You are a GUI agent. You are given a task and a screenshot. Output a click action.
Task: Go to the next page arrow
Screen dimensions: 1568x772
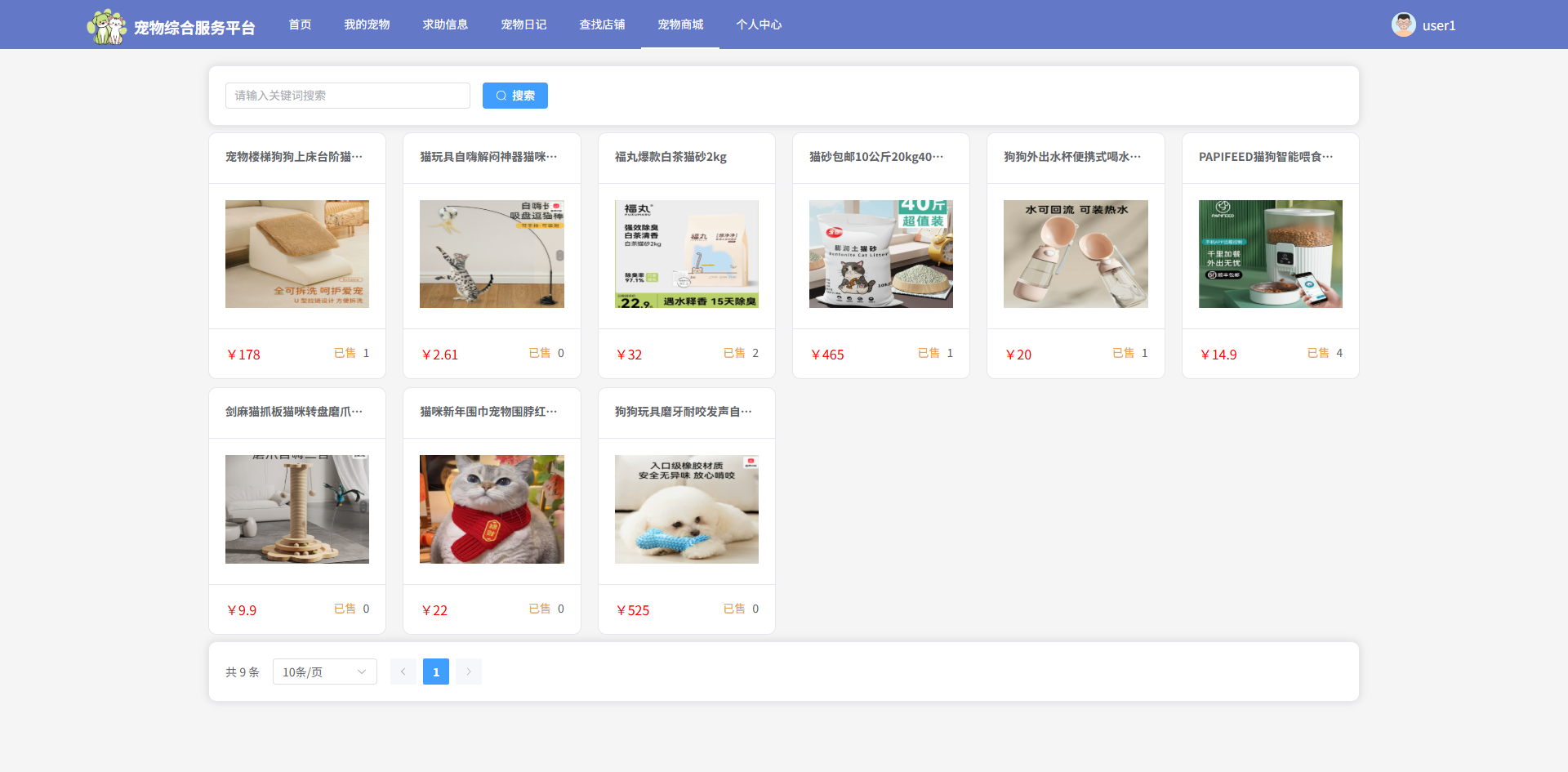pyautogui.click(x=469, y=672)
